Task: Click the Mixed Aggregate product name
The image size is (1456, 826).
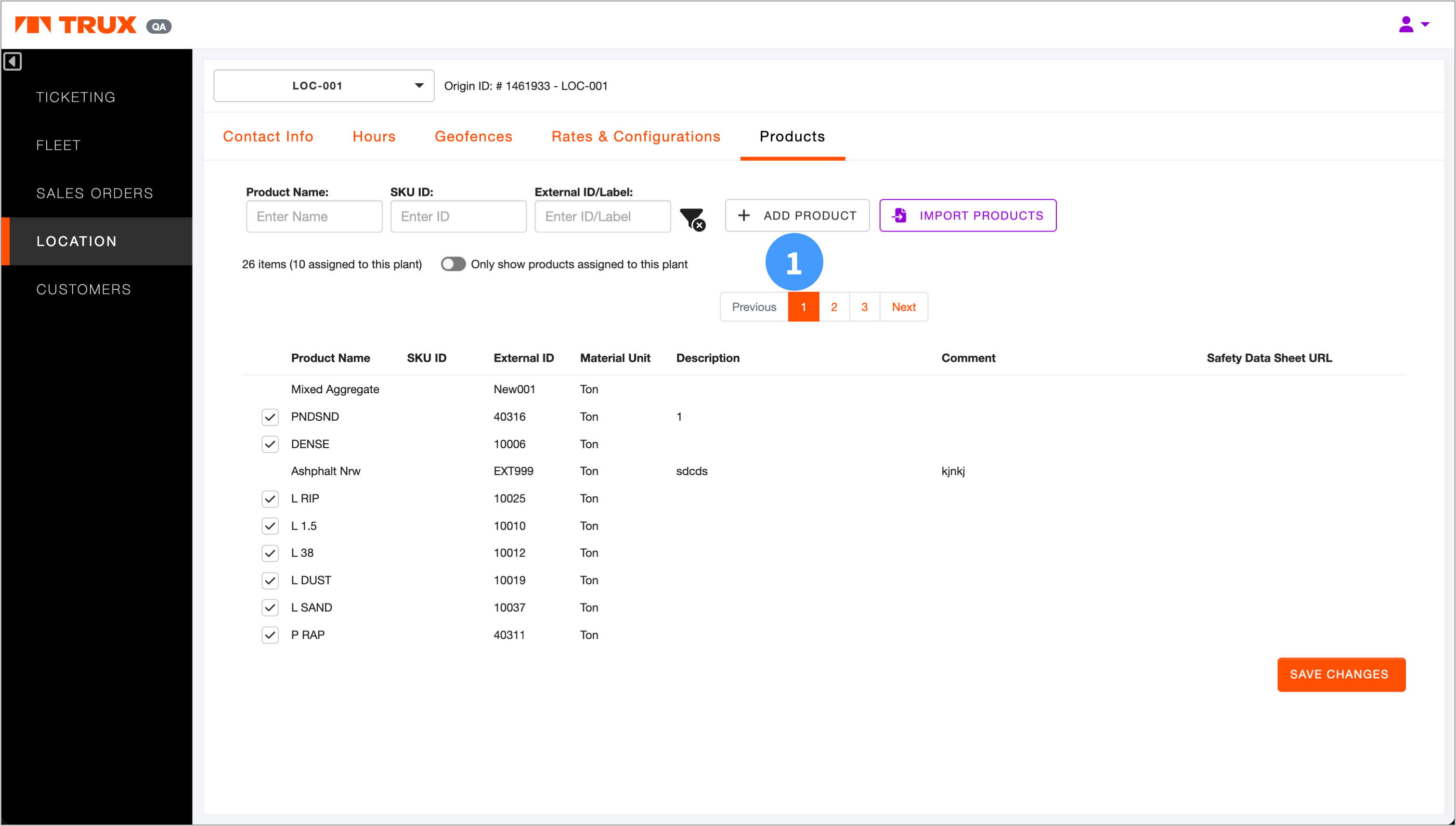Action: pos(335,389)
